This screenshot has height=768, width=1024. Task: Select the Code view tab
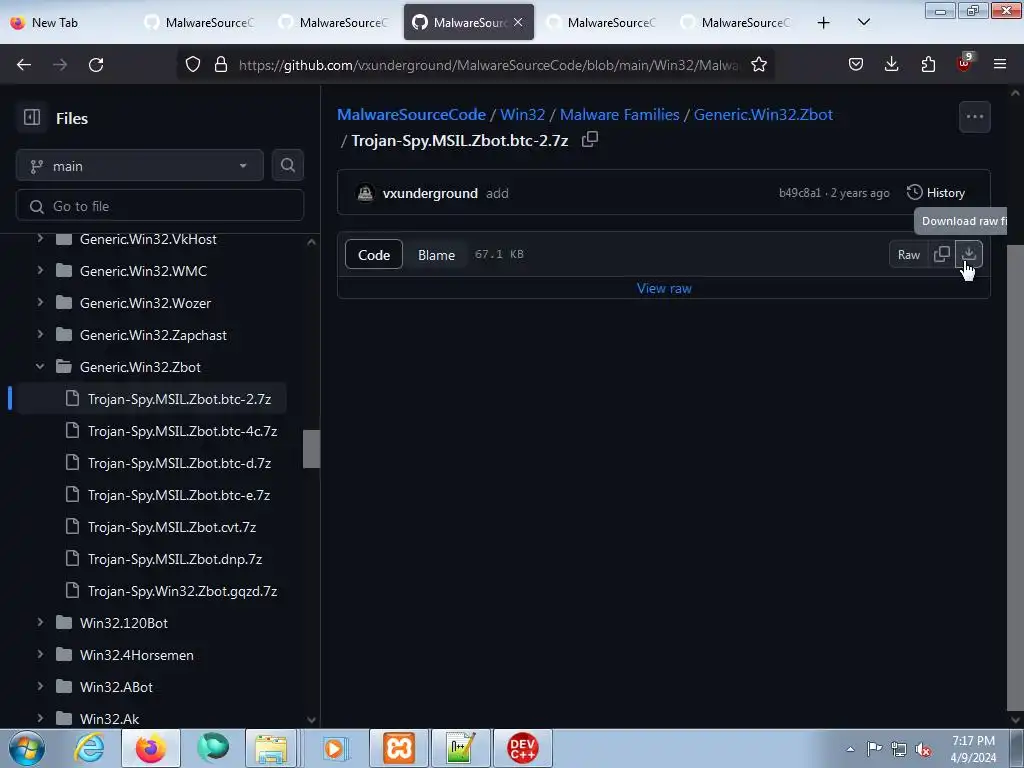(374, 255)
